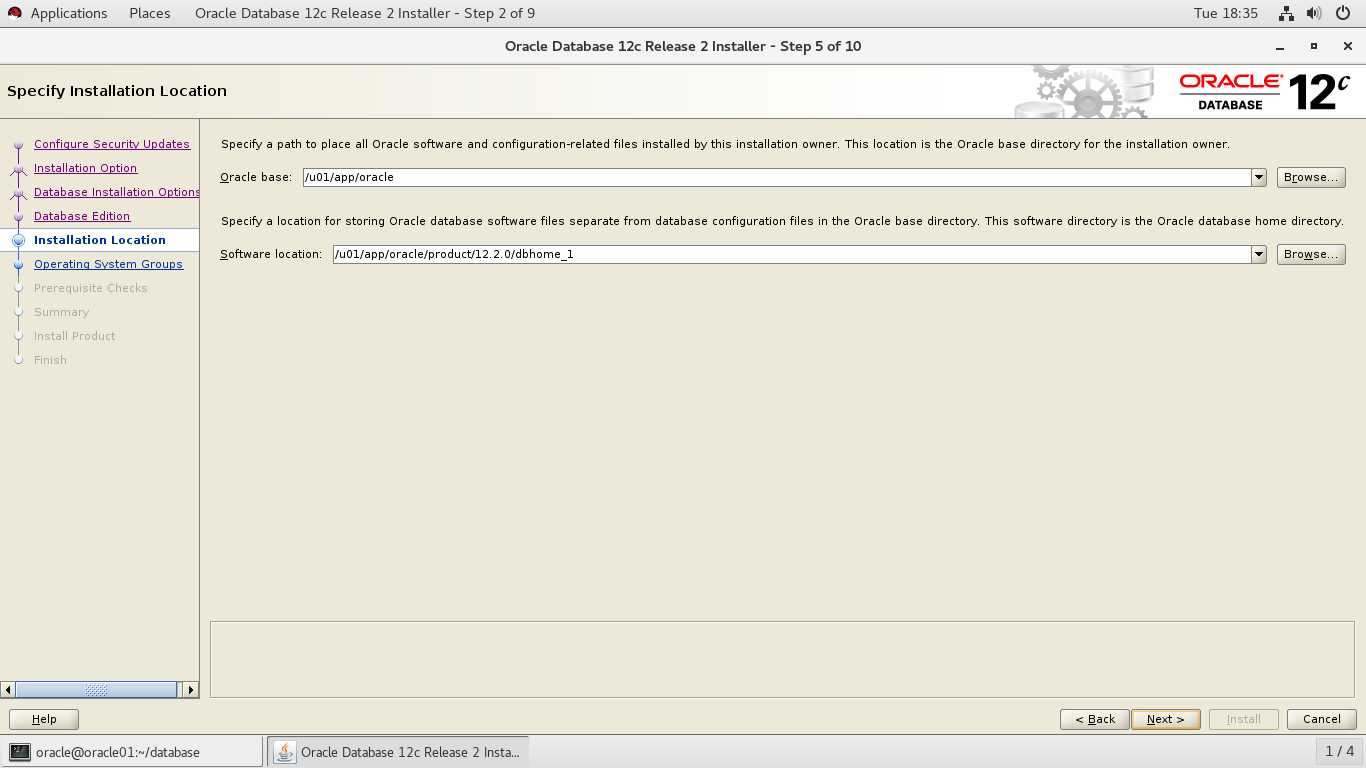1366x768 pixels.
Task: Click the 1 / 4 workspace switcher
Action: (x=1340, y=751)
